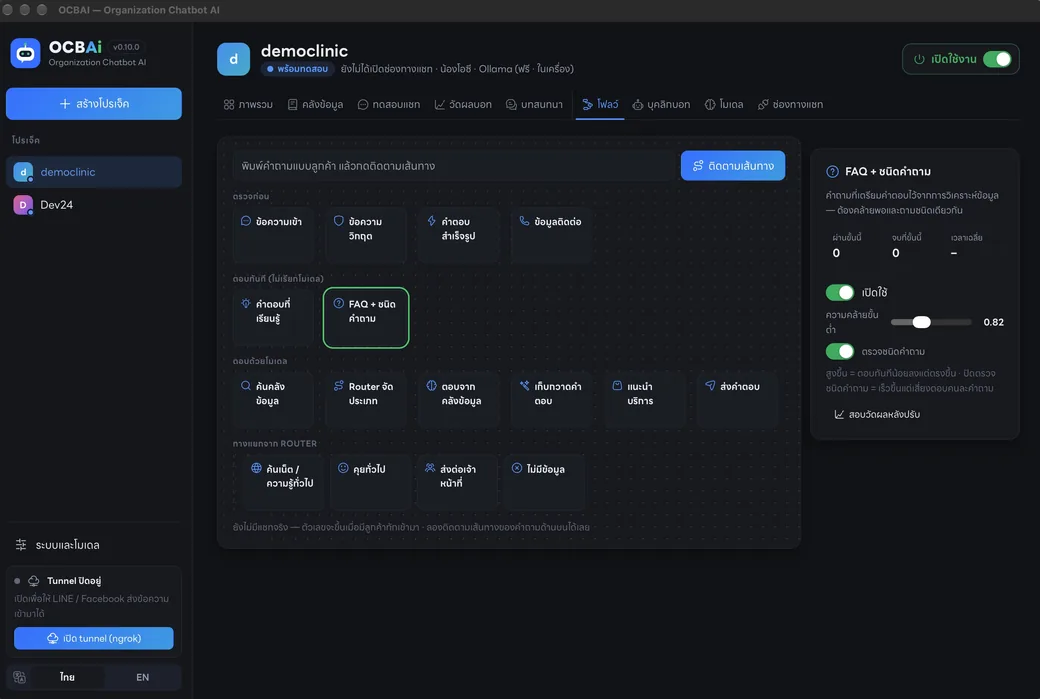Click the democlinic blue avatar icon in header
The width and height of the screenshot is (1040, 699).
pyautogui.click(x=233, y=59)
